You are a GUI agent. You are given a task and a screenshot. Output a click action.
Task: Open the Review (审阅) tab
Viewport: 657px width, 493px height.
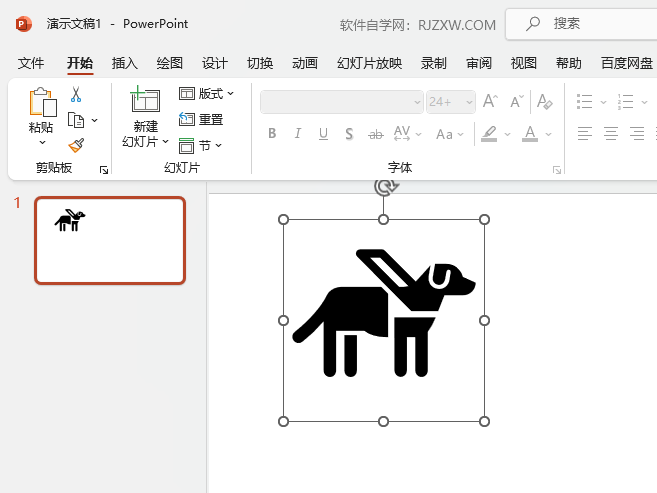[x=479, y=63]
